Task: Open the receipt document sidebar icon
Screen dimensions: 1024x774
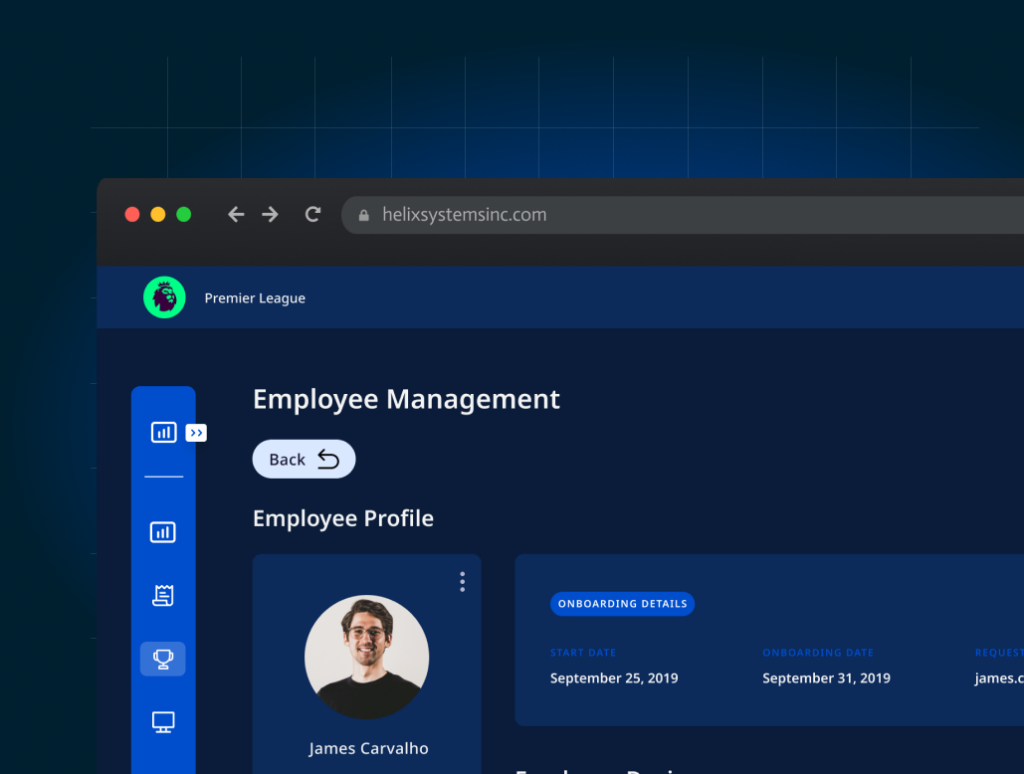Action: pos(163,595)
